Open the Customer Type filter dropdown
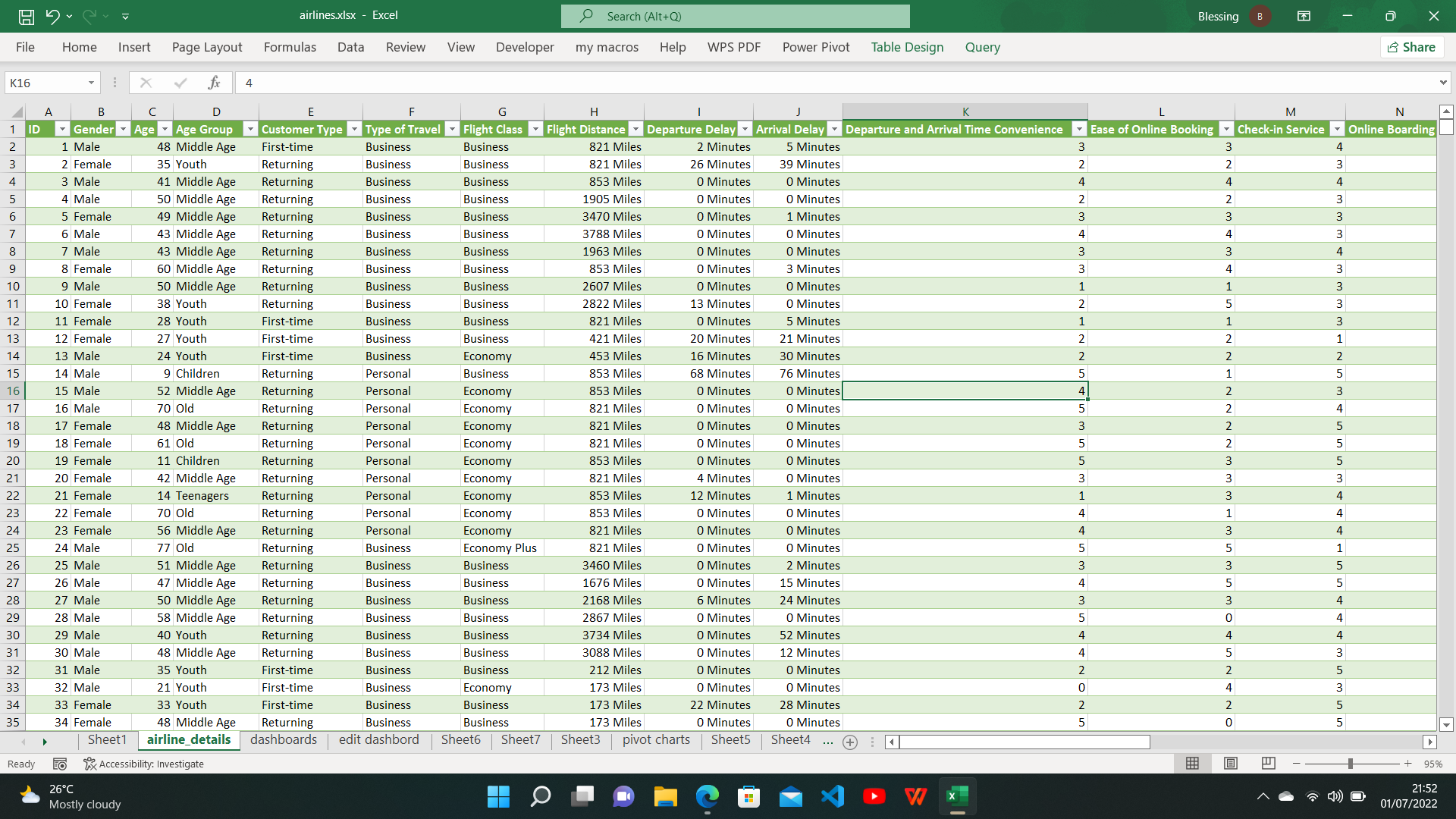The height and width of the screenshot is (819, 1456). pyautogui.click(x=353, y=130)
